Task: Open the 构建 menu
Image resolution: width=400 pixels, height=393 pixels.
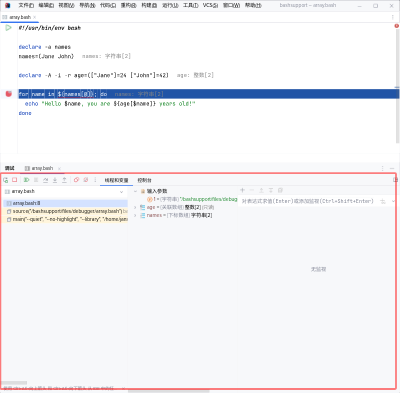Action: (149, 5)
